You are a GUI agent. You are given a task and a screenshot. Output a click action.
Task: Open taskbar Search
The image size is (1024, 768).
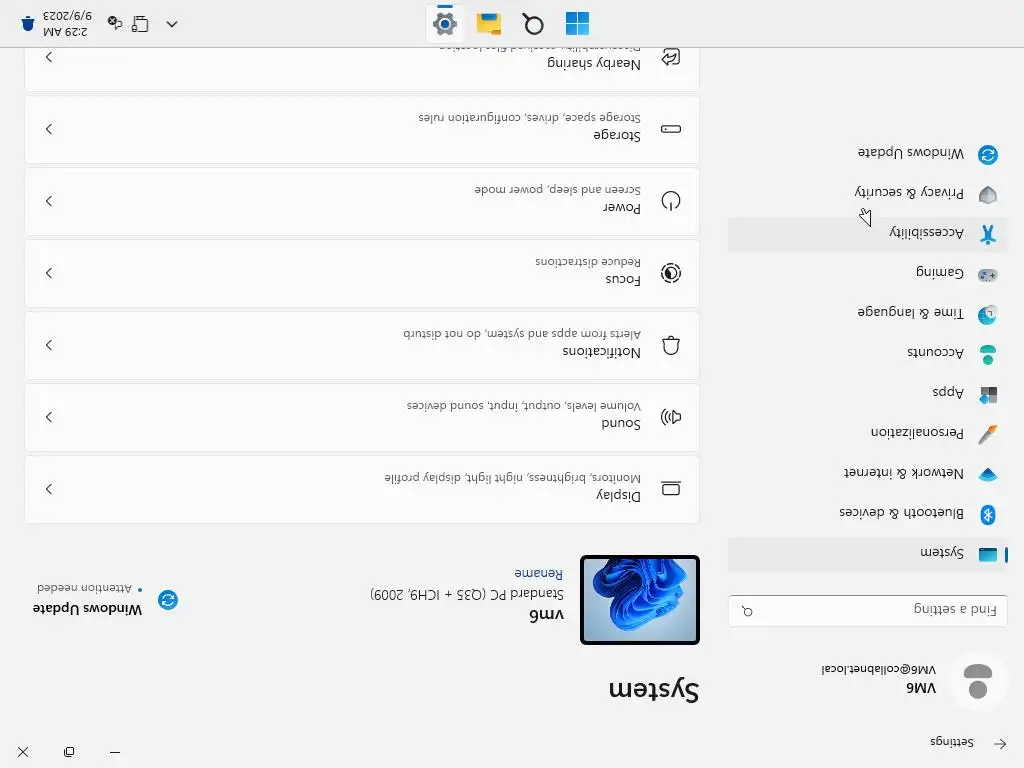(533, 24)
